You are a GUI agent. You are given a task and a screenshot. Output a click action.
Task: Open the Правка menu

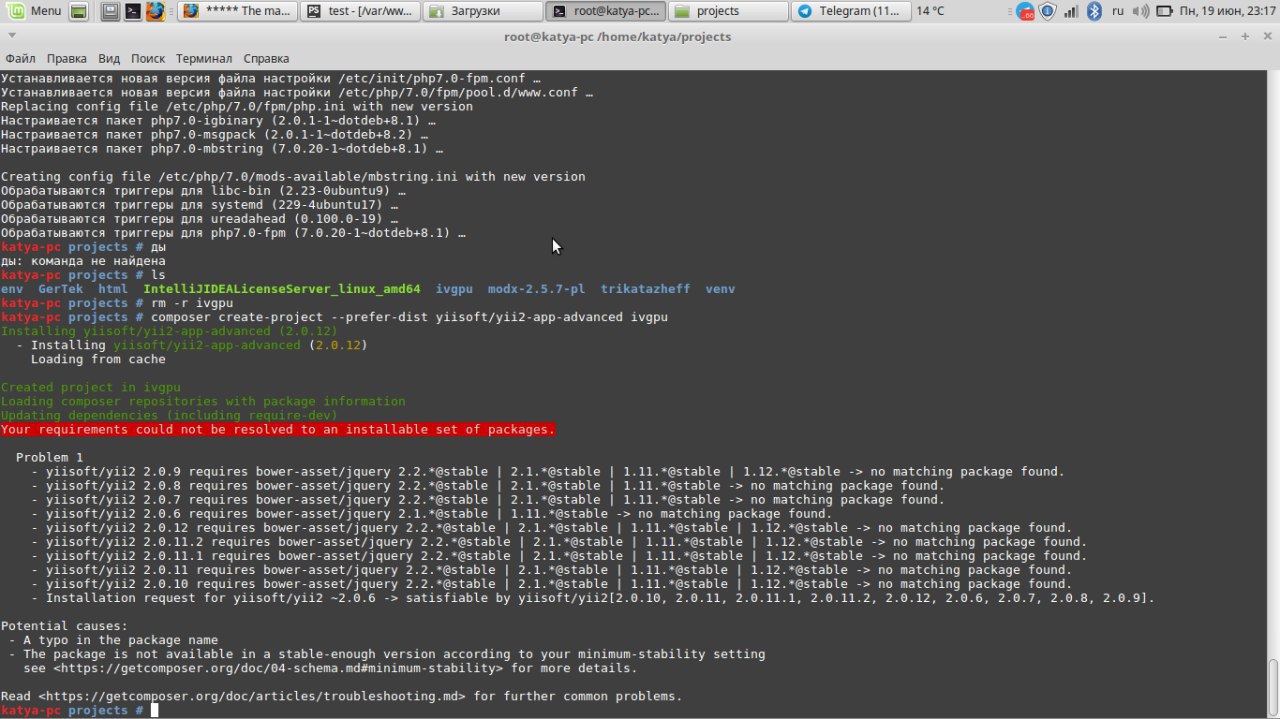tap(66, 59)
